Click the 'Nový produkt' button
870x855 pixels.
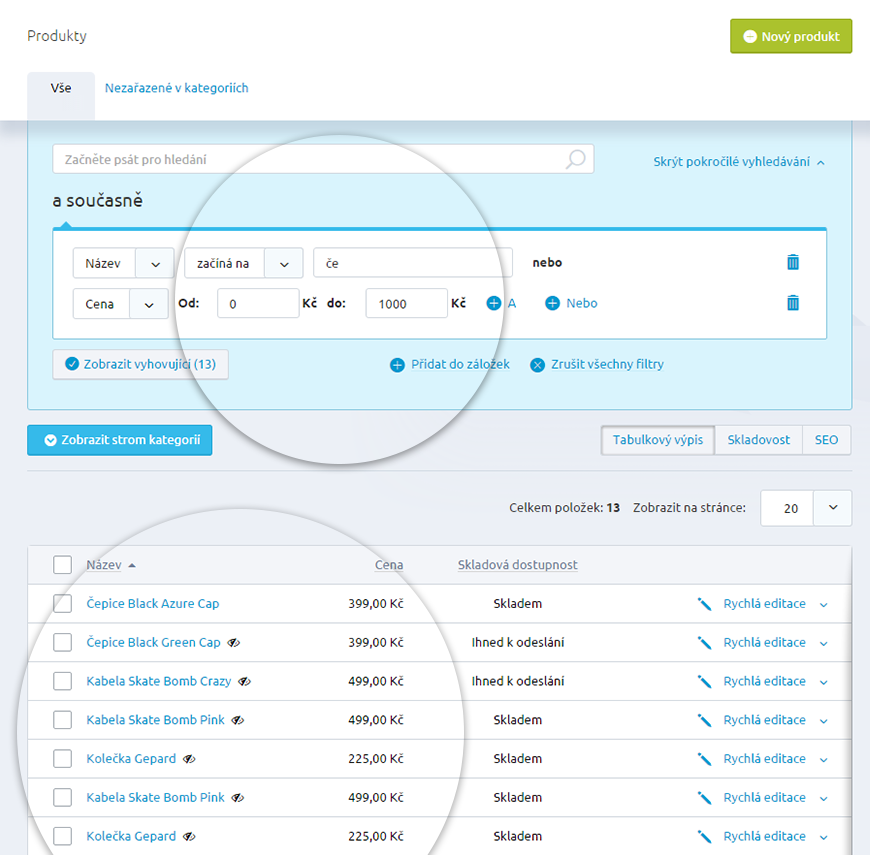791,36
